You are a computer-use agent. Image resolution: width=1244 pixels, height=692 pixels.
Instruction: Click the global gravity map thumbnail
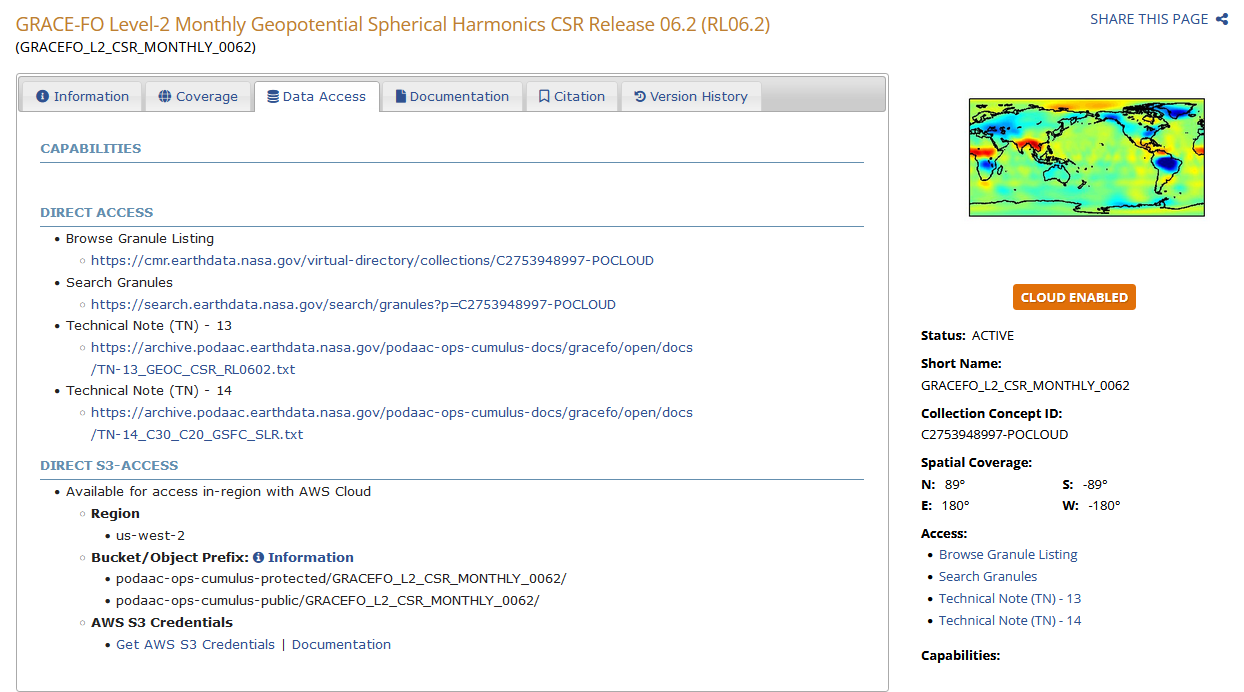1087,157
